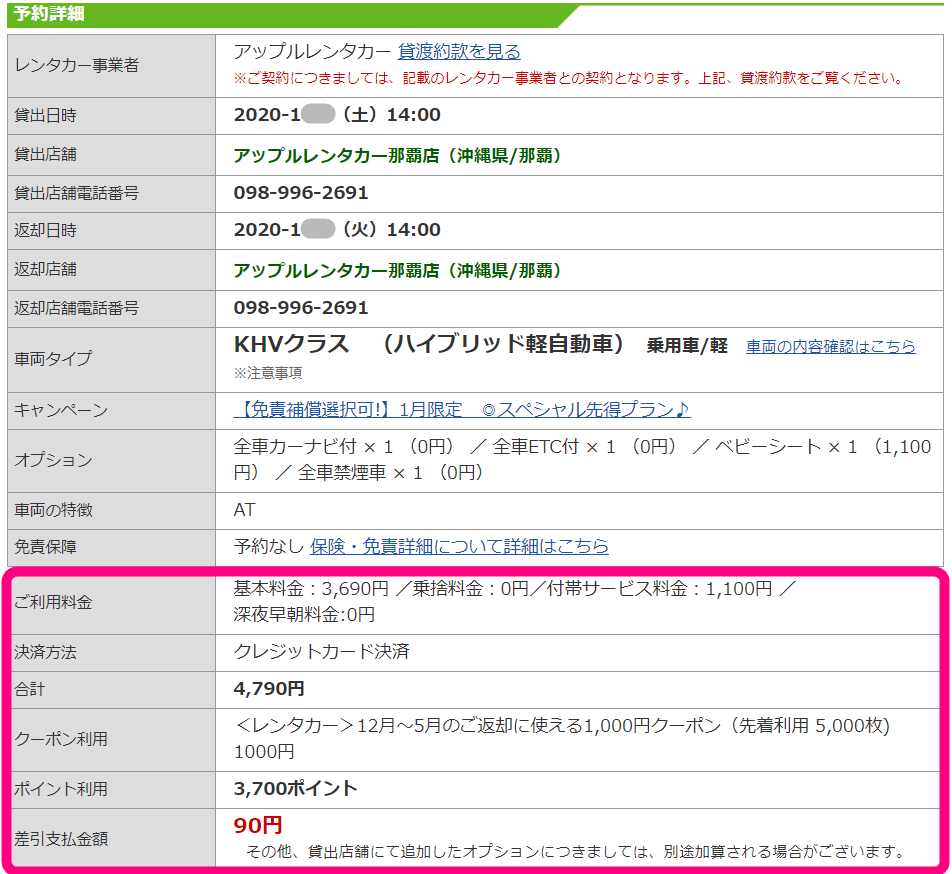Click the 免責保障 row label
The image size is (952, 874).
pos(45,547)
